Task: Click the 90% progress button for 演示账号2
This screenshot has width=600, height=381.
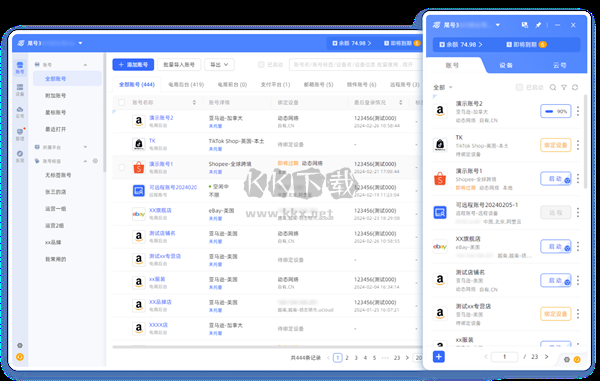Action: coord(556,111)
